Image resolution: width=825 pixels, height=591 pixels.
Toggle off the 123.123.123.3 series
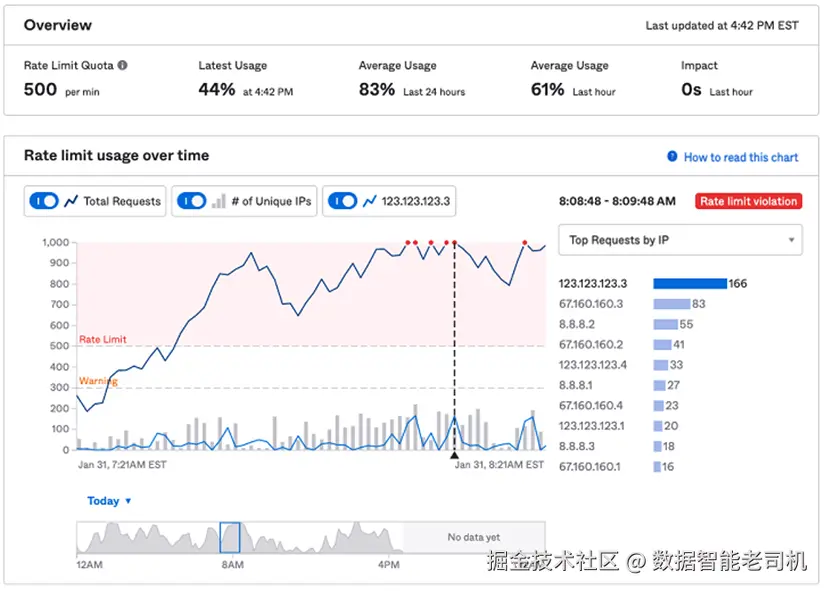pos(343,201)
